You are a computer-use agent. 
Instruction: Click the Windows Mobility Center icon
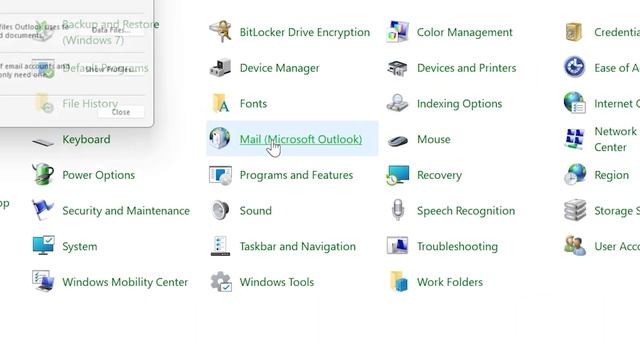tap(43, 281)
